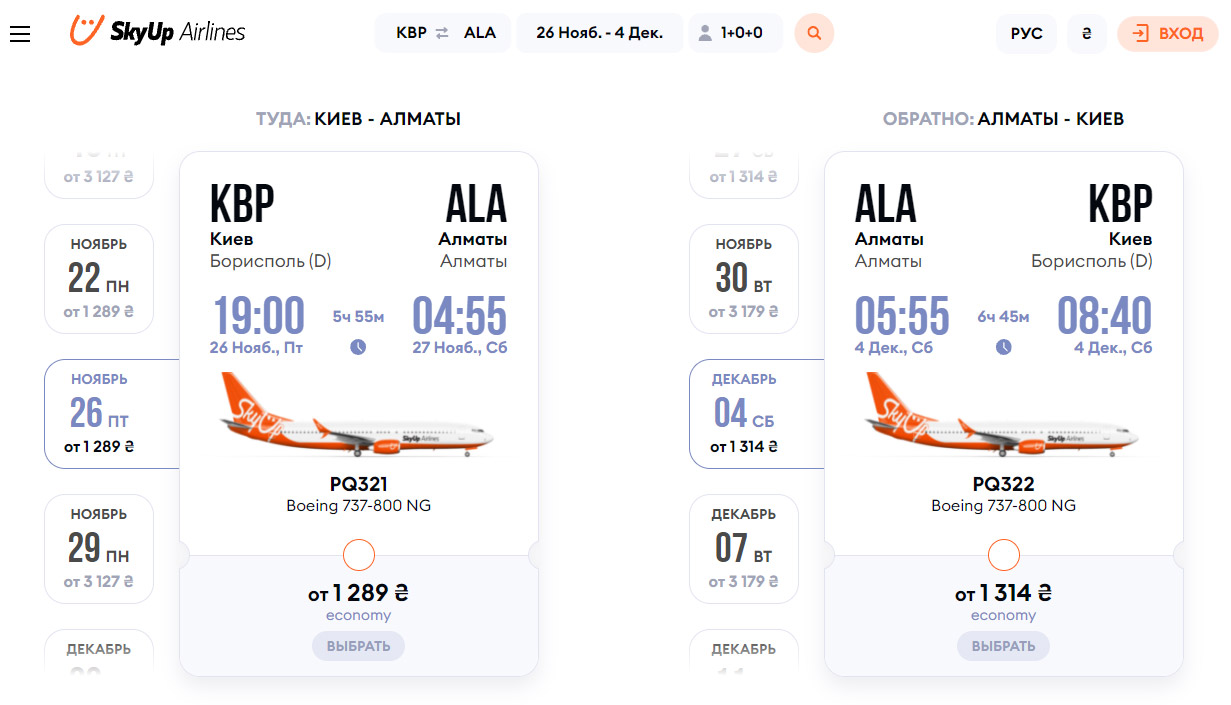
Task: Select the outbound November 22 date tab
Action: pos(99,279)
